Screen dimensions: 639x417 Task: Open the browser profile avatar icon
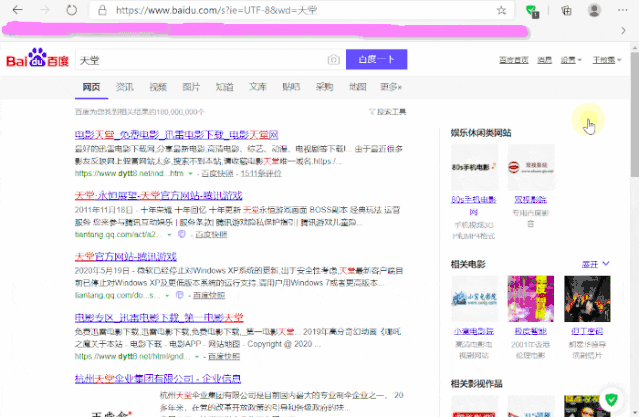click(x=593, y=10)
